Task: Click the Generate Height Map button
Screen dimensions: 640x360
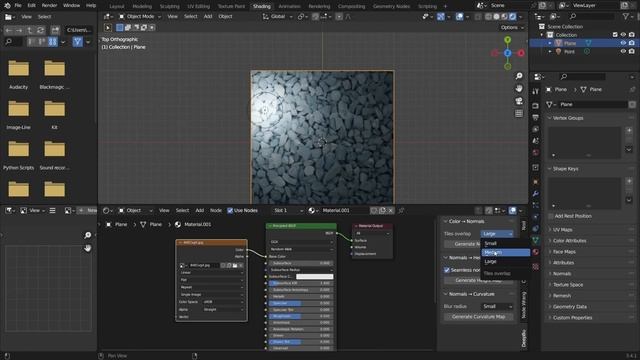Action: pyautogui.click(x=479, y=280)
